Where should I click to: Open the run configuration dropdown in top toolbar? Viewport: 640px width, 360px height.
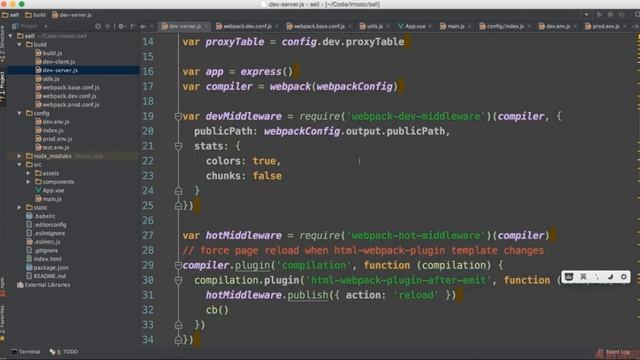coord(587,15)
